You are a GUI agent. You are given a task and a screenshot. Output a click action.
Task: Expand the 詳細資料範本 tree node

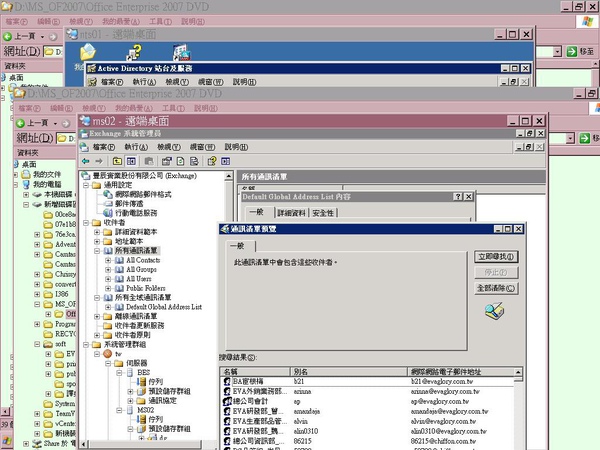[x=97, y=232]
